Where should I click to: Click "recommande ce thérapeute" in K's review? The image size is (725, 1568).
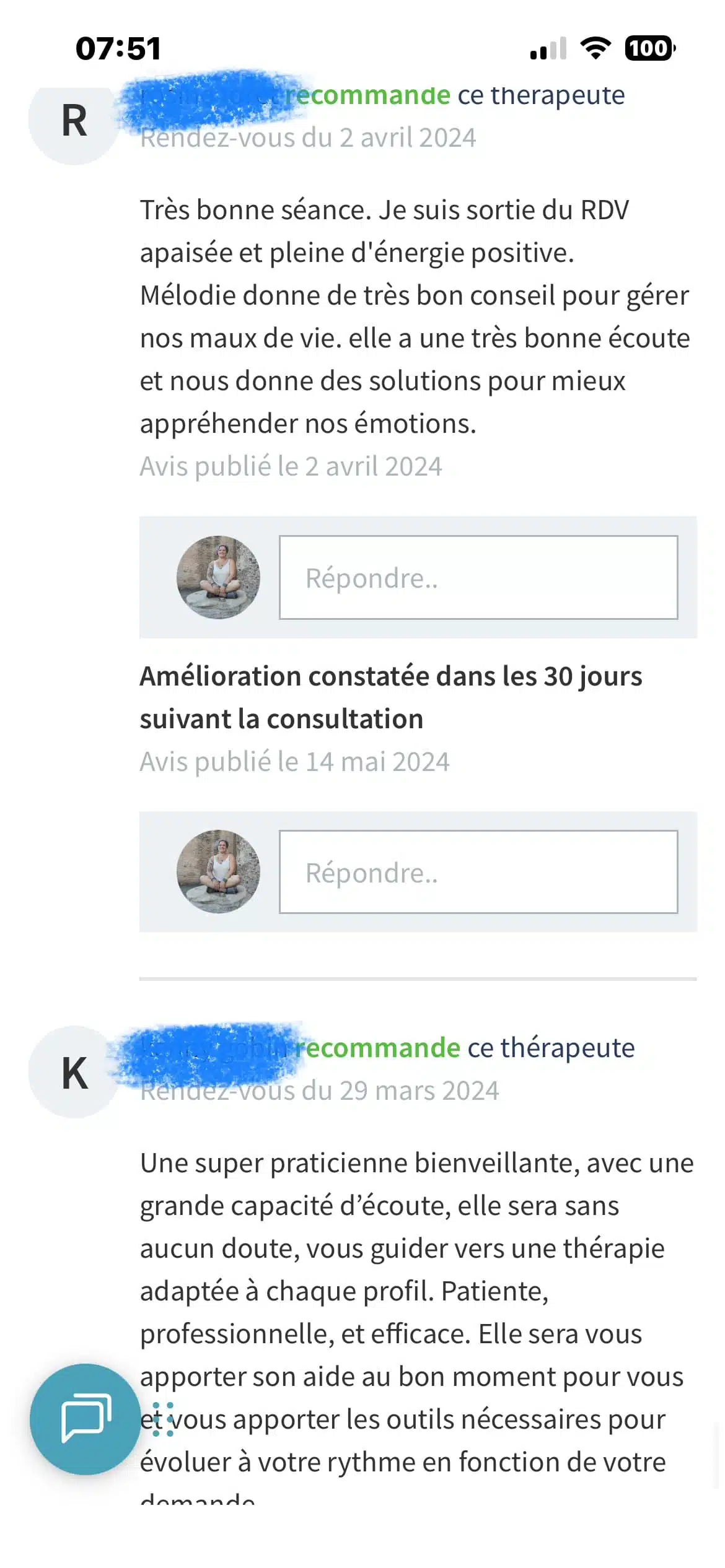coord(465,1048)
